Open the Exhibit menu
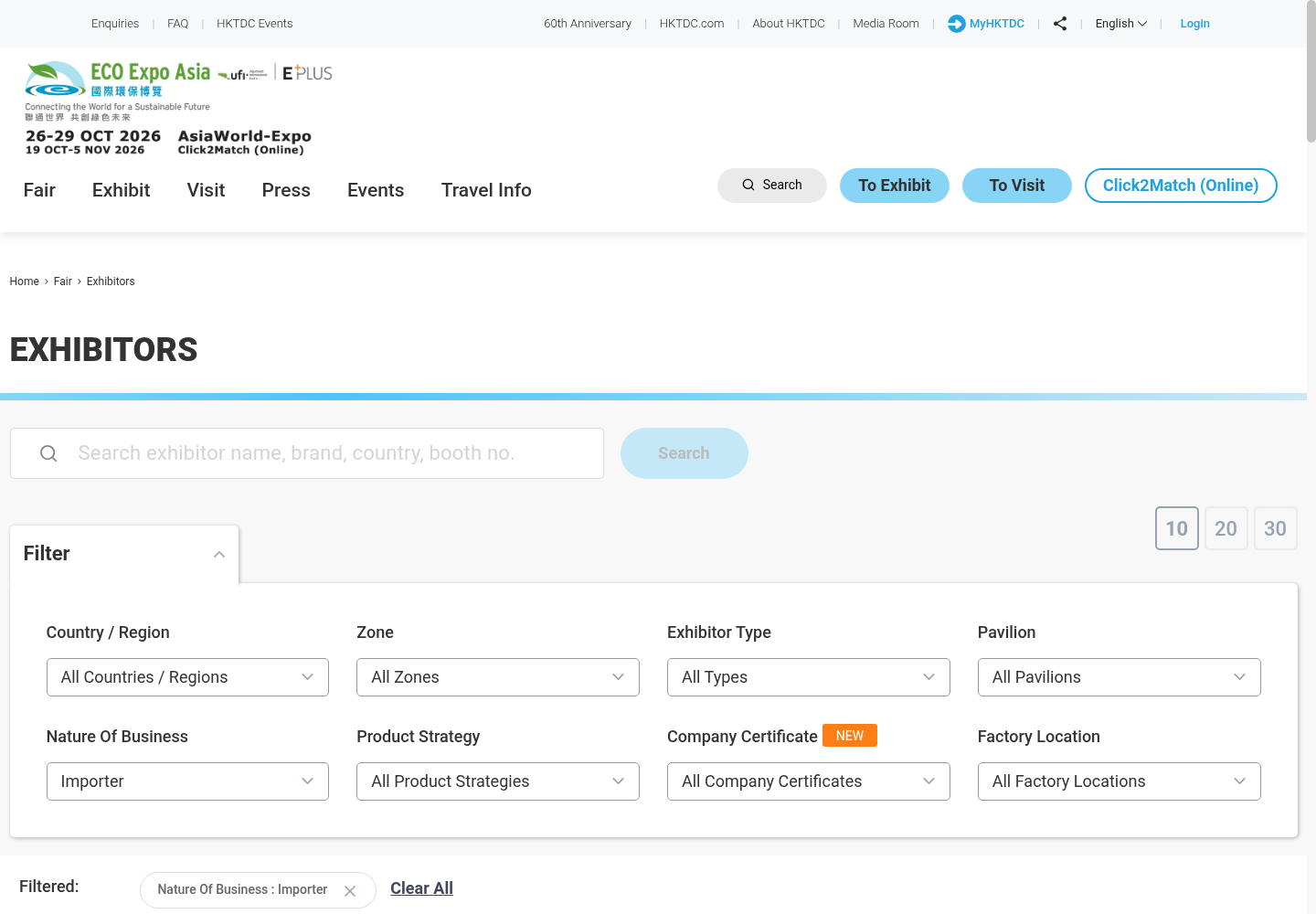The height and width of the screenshot is (914, 1316). [x=121, y=190]
